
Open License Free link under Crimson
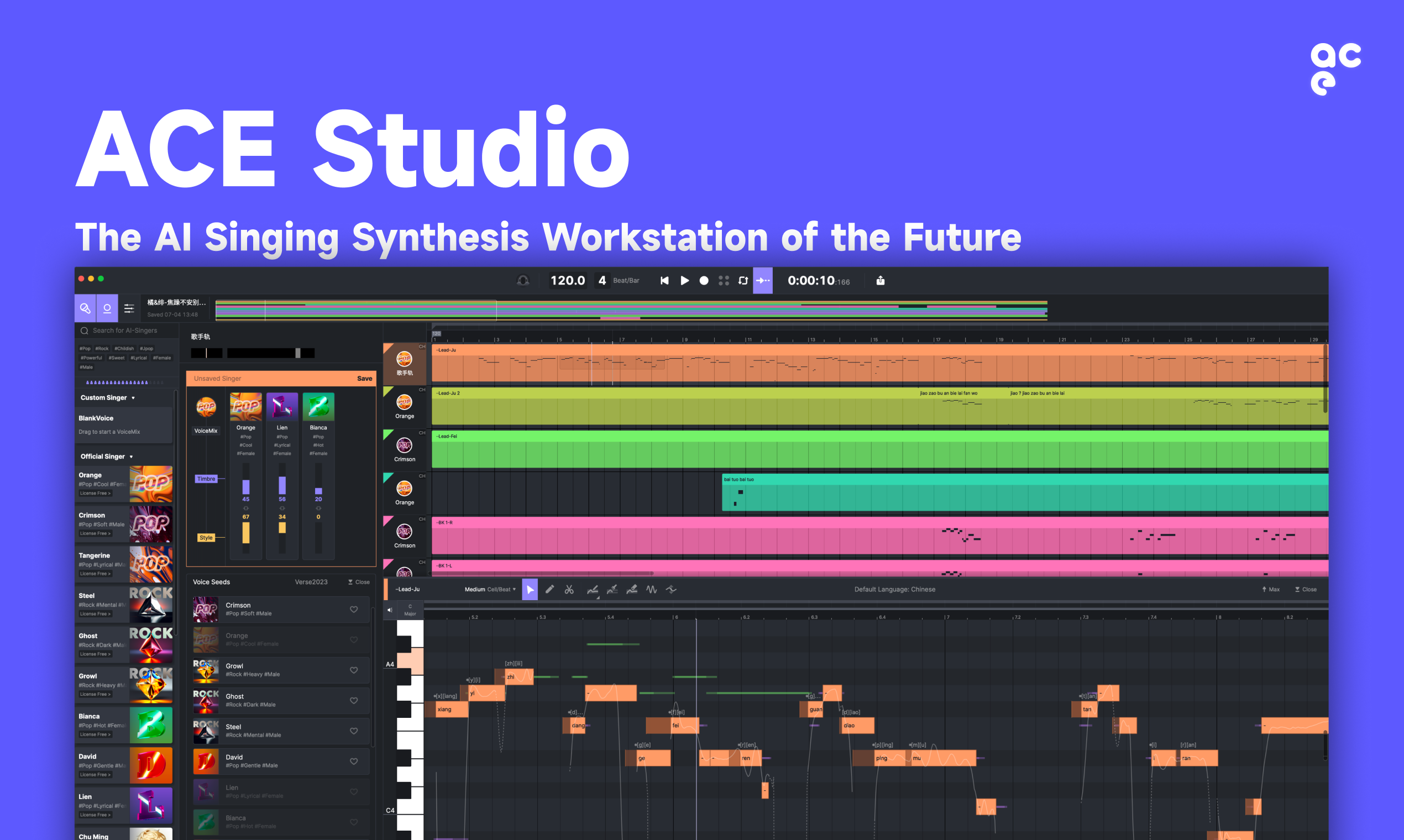click(x=95, y=534)
